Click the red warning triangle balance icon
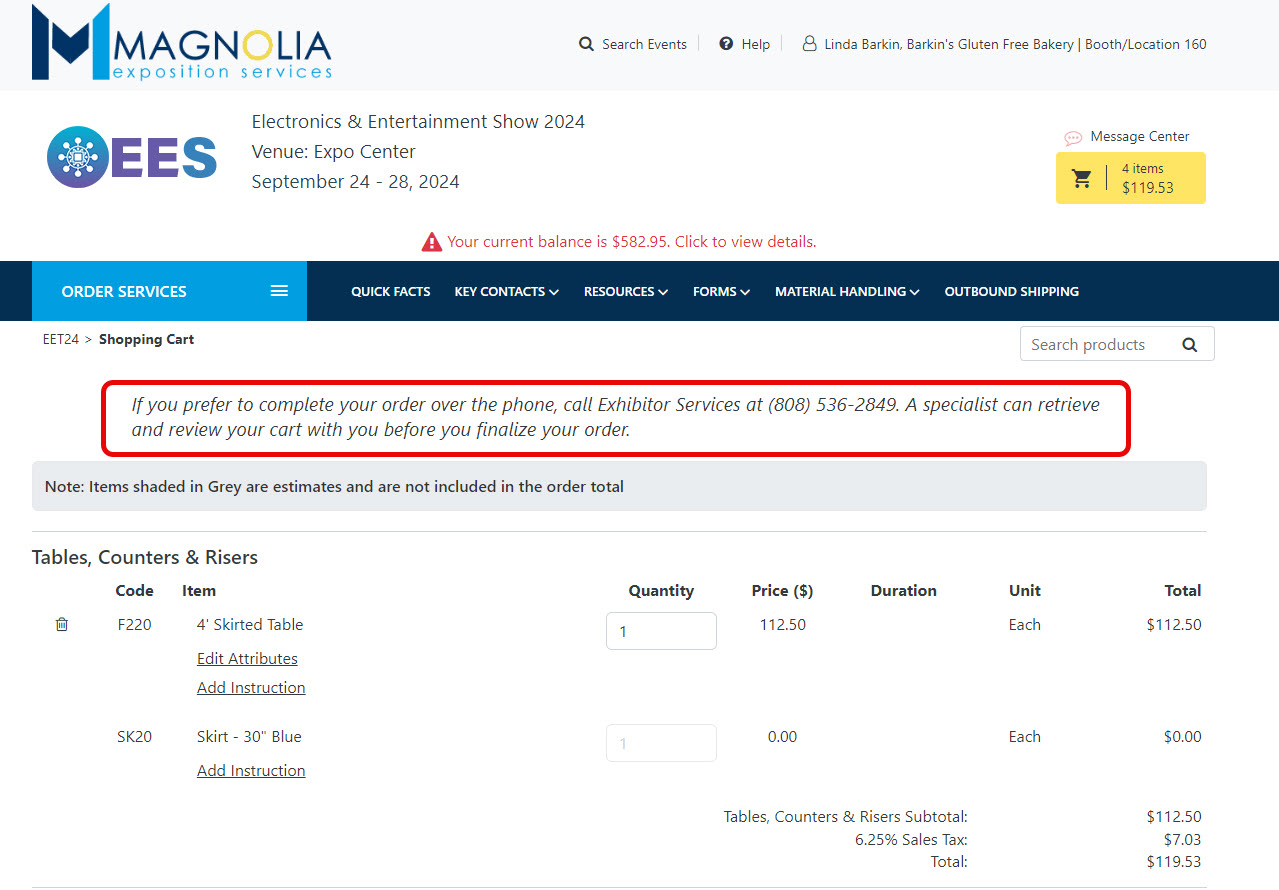The height and width of the screenshot is (890, 1279). coord(431,242)
